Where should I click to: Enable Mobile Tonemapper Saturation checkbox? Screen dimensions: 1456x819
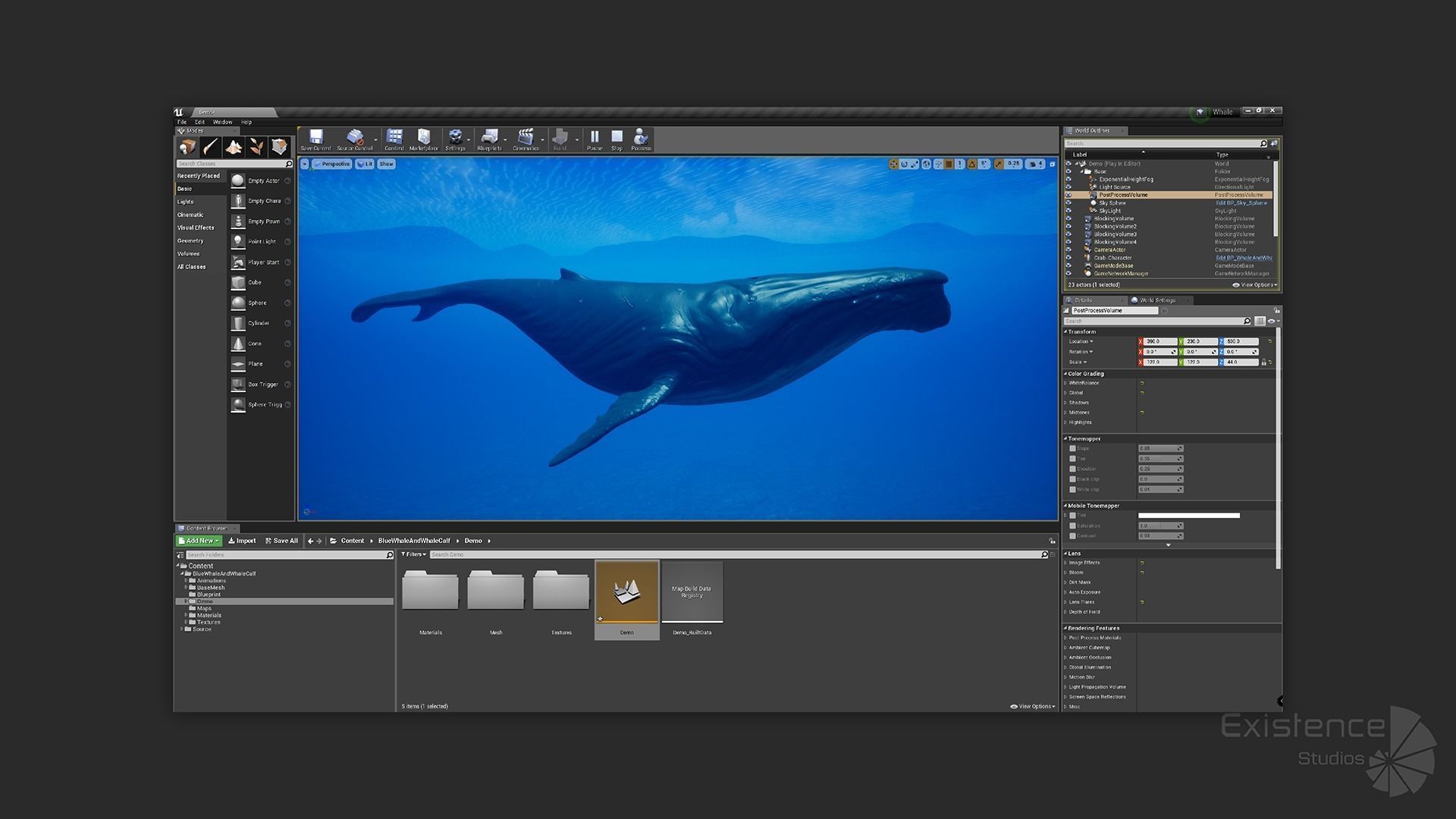coord(1072,526)
